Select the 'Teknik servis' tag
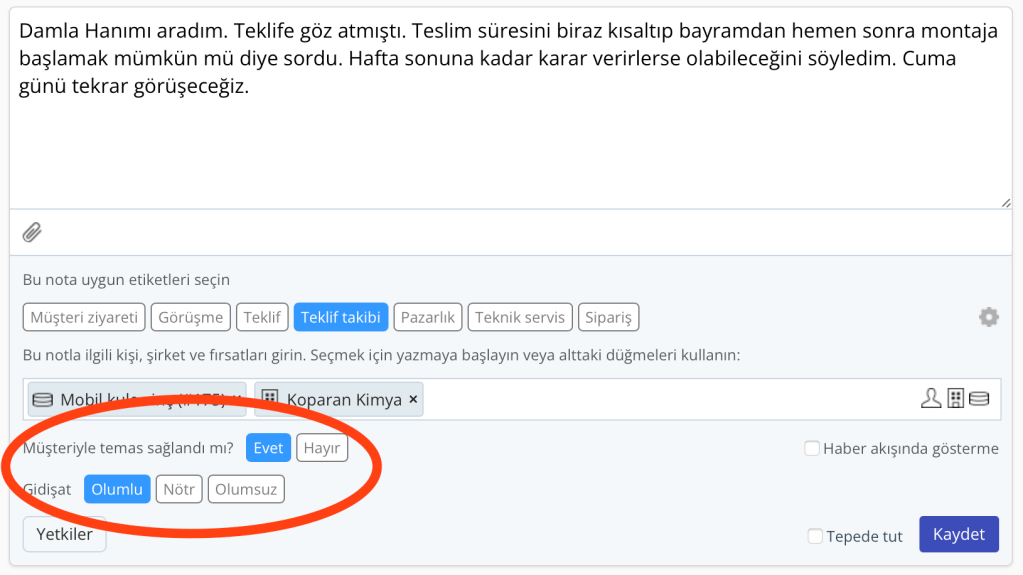Viewport: 1023px width, 575px height. pos(519,318)
